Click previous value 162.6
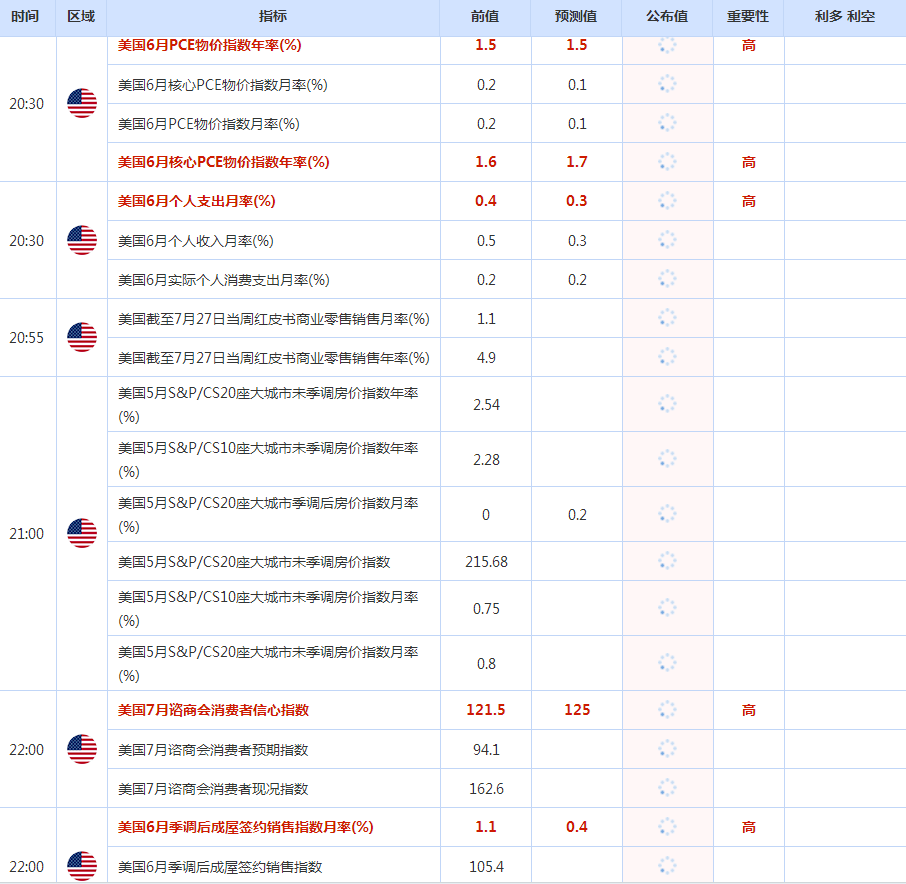The height and width of the screenshot is (884, 906). pyautogui.click(x=486, y=789)
